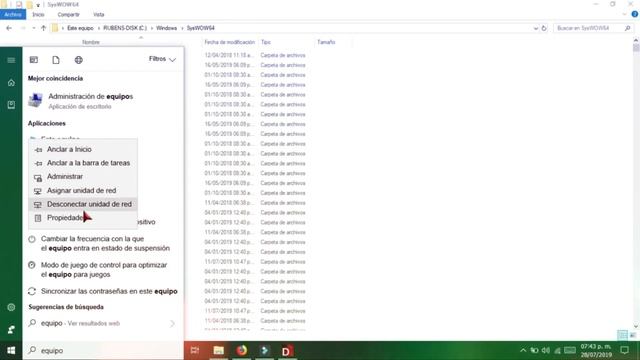The image size is (640, 360).
Task: Filter search results by Apps icon
Action: coord(34,60)
